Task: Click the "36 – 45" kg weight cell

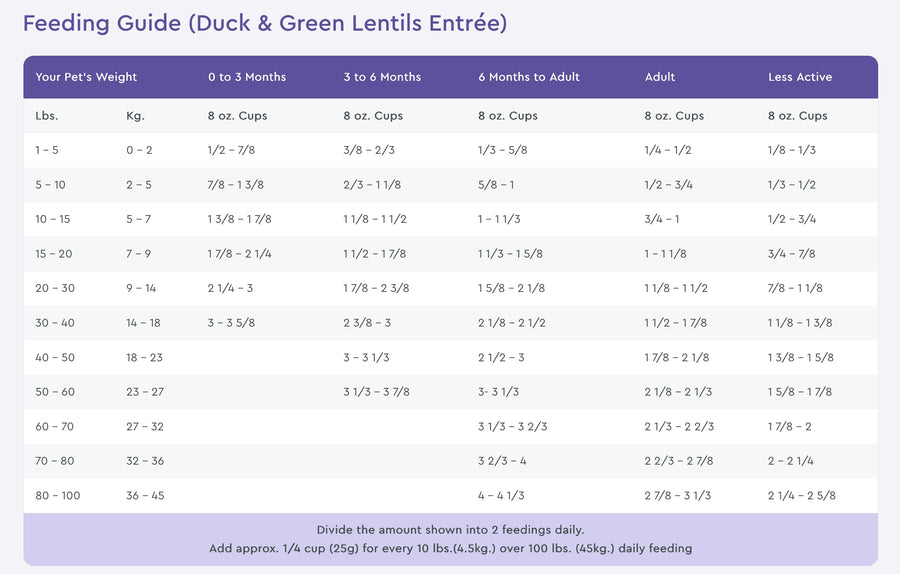Action: 145,496
